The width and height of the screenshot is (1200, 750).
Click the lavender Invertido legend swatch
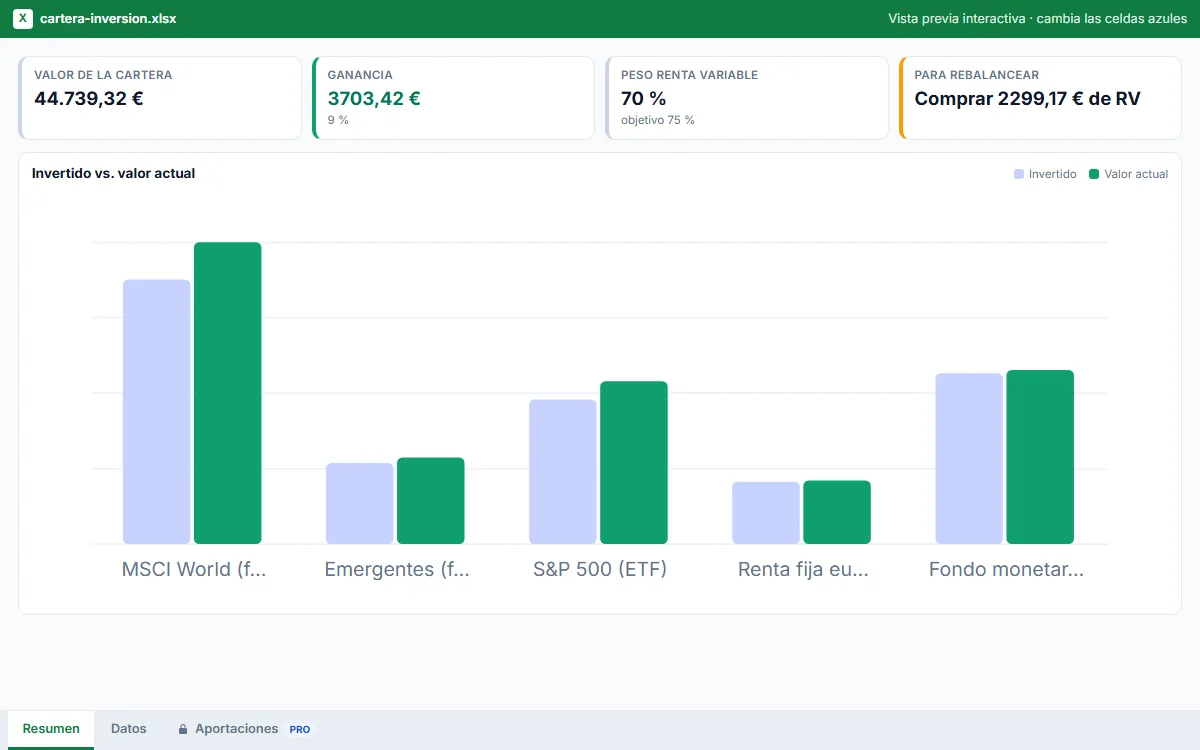coord(1019,174)
